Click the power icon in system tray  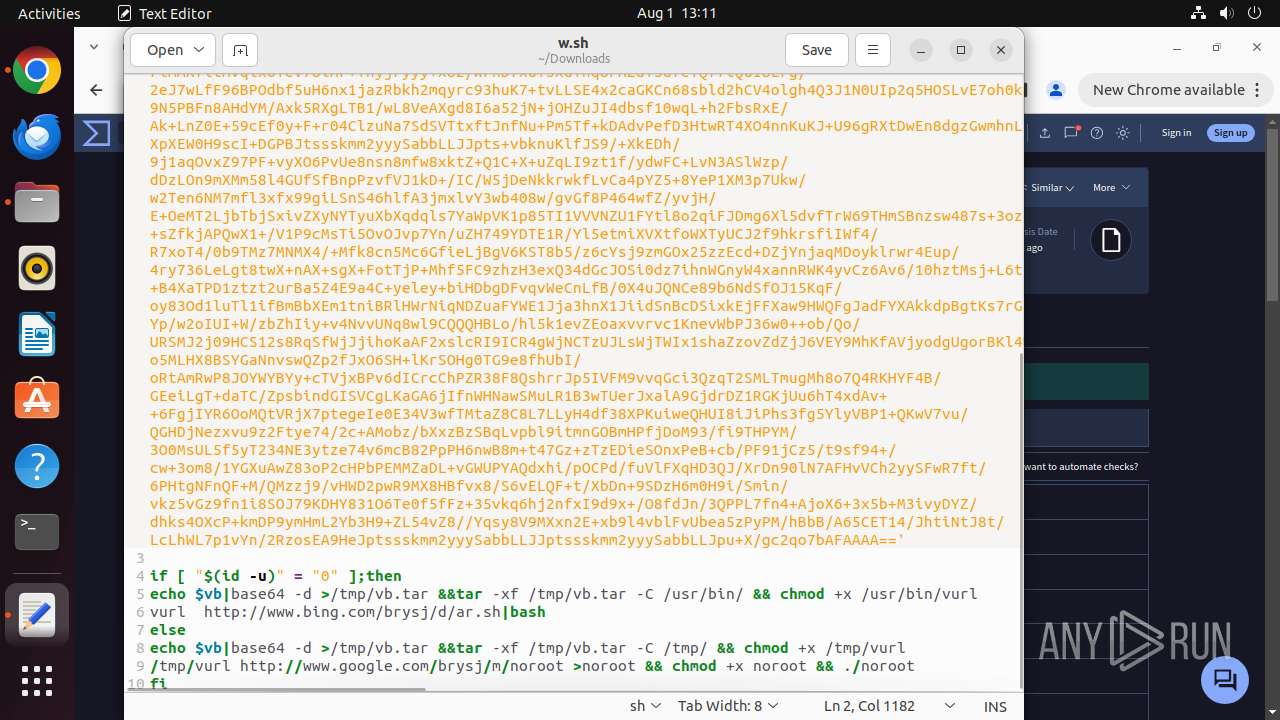tap(1255, 13)
